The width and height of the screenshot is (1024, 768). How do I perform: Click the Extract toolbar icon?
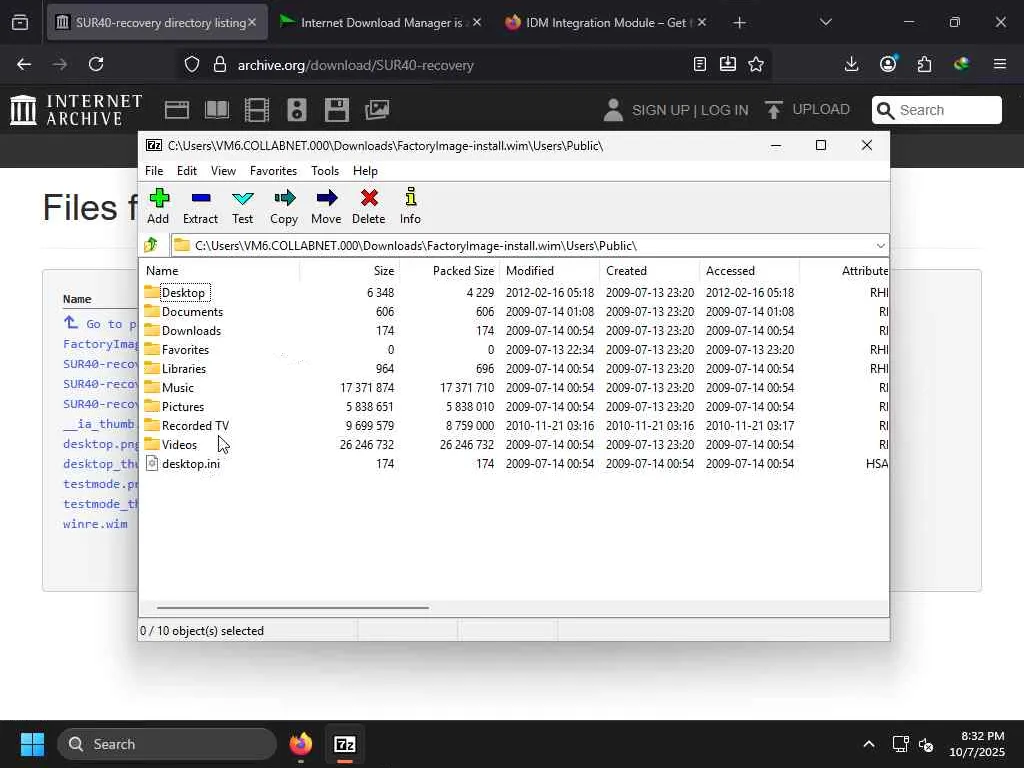(x=200, y=198)
